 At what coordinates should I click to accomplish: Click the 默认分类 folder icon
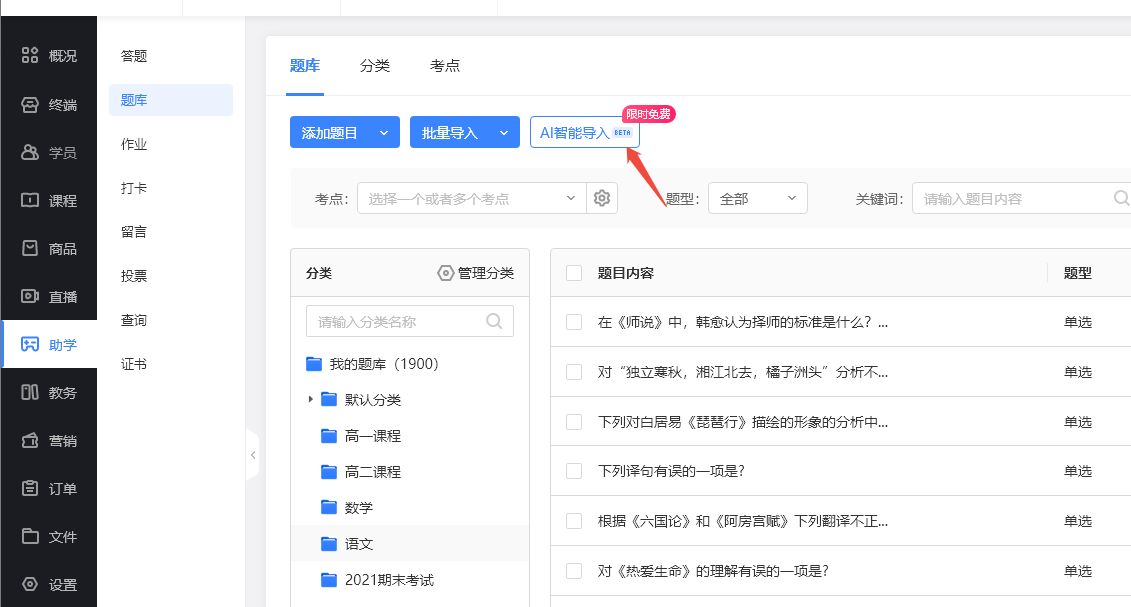click(329, 399)
